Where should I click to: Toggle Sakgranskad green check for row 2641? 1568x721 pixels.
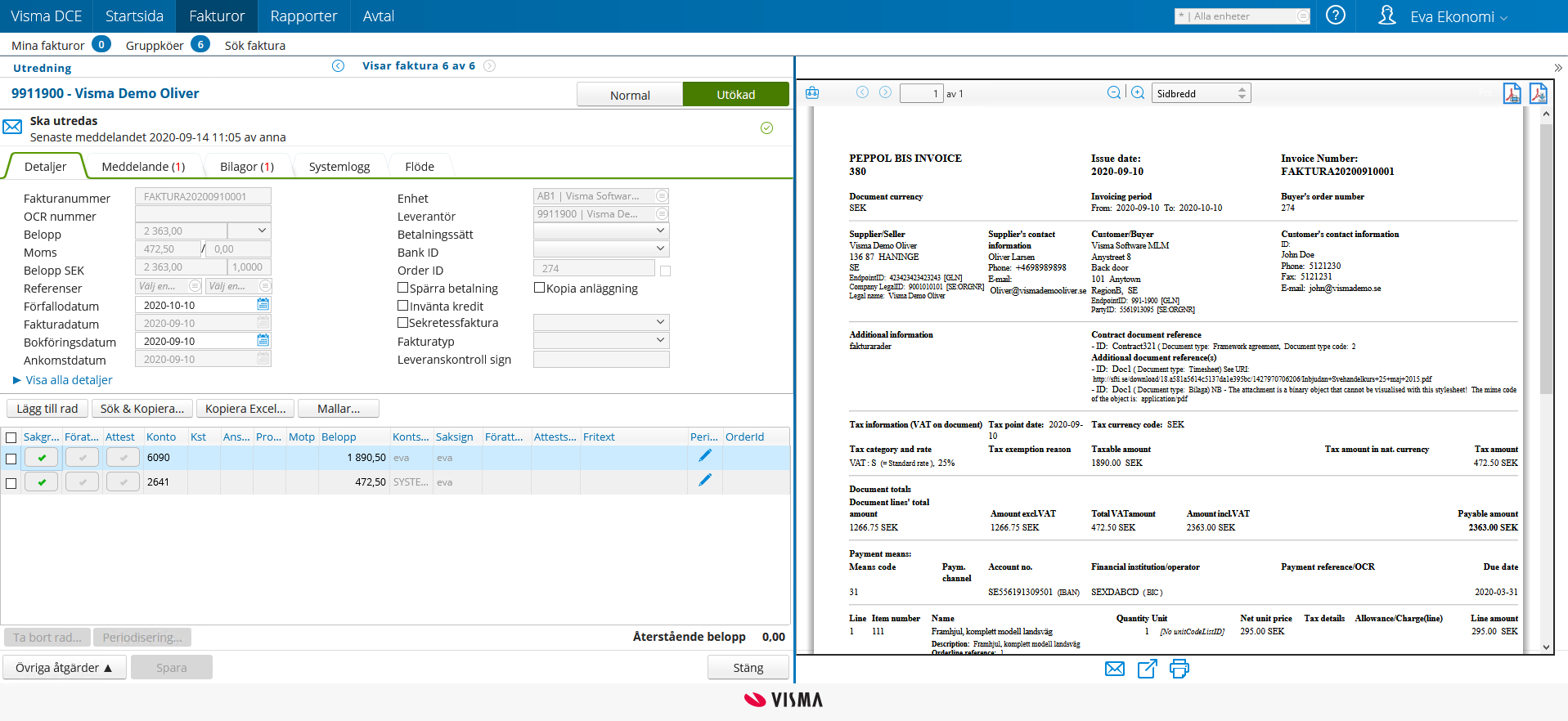[x=42, y=482]
